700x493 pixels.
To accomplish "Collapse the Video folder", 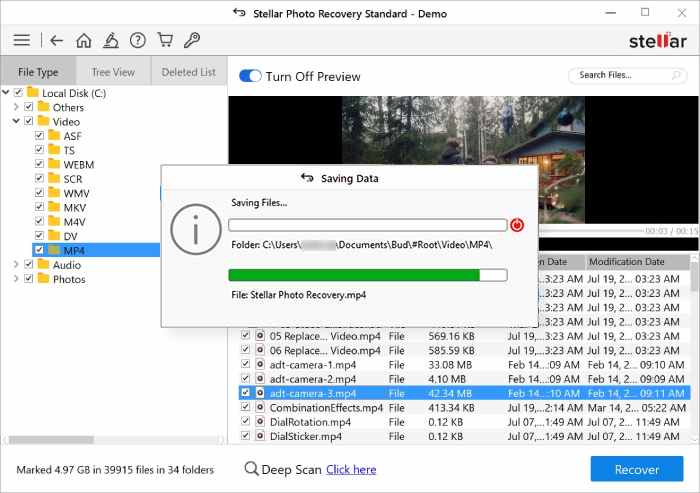I will pos(17,121).
